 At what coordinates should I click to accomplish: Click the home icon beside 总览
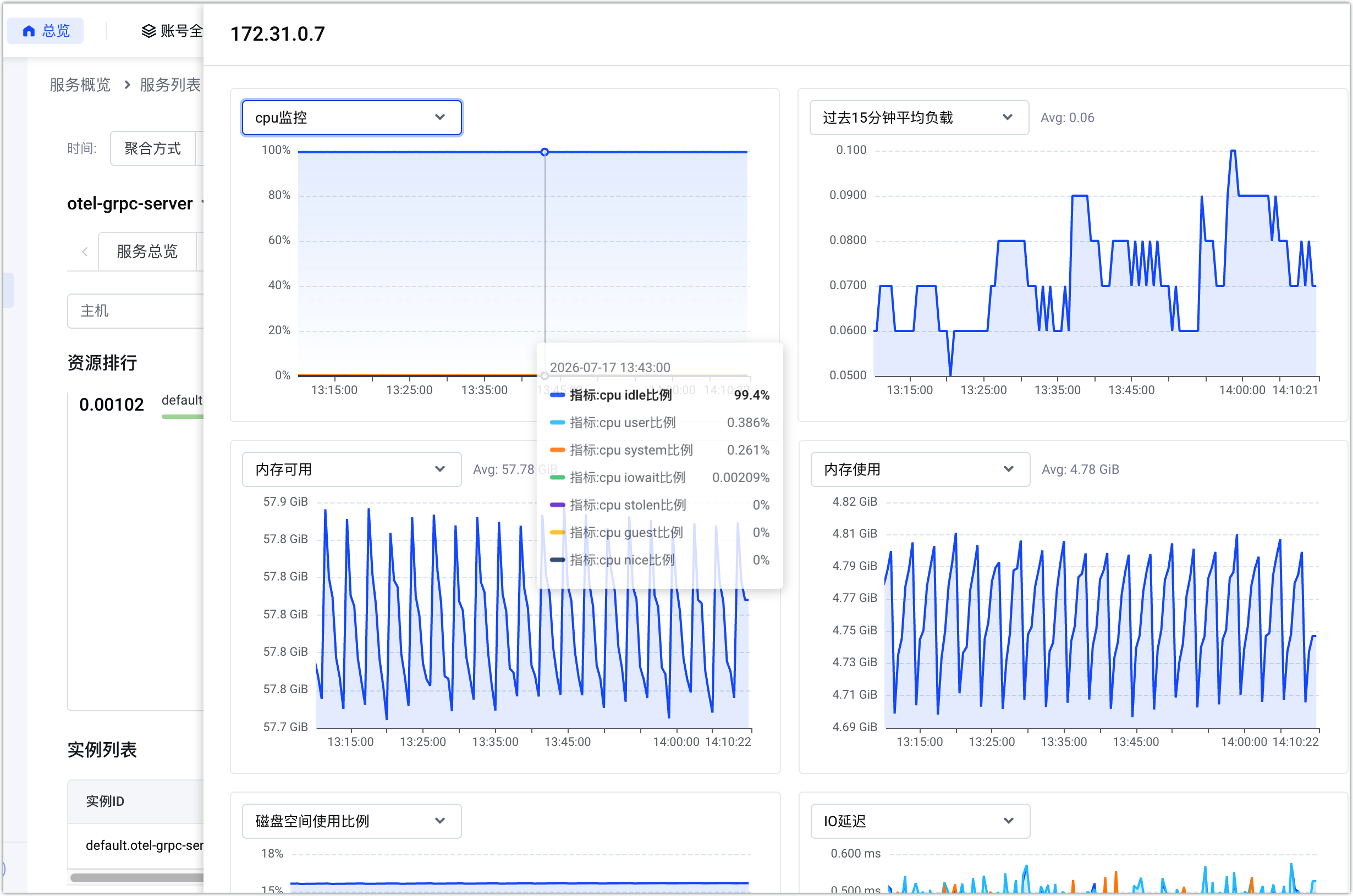(x=29, y=31)
